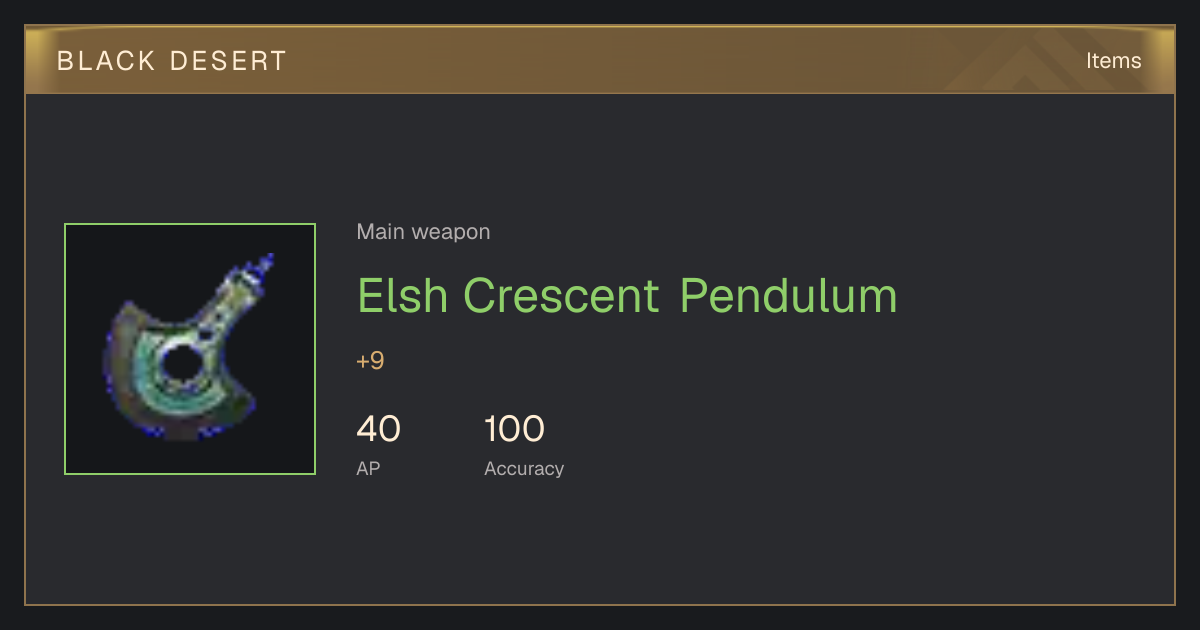Click the AP stat label
1200x630 pixels.
368,468
